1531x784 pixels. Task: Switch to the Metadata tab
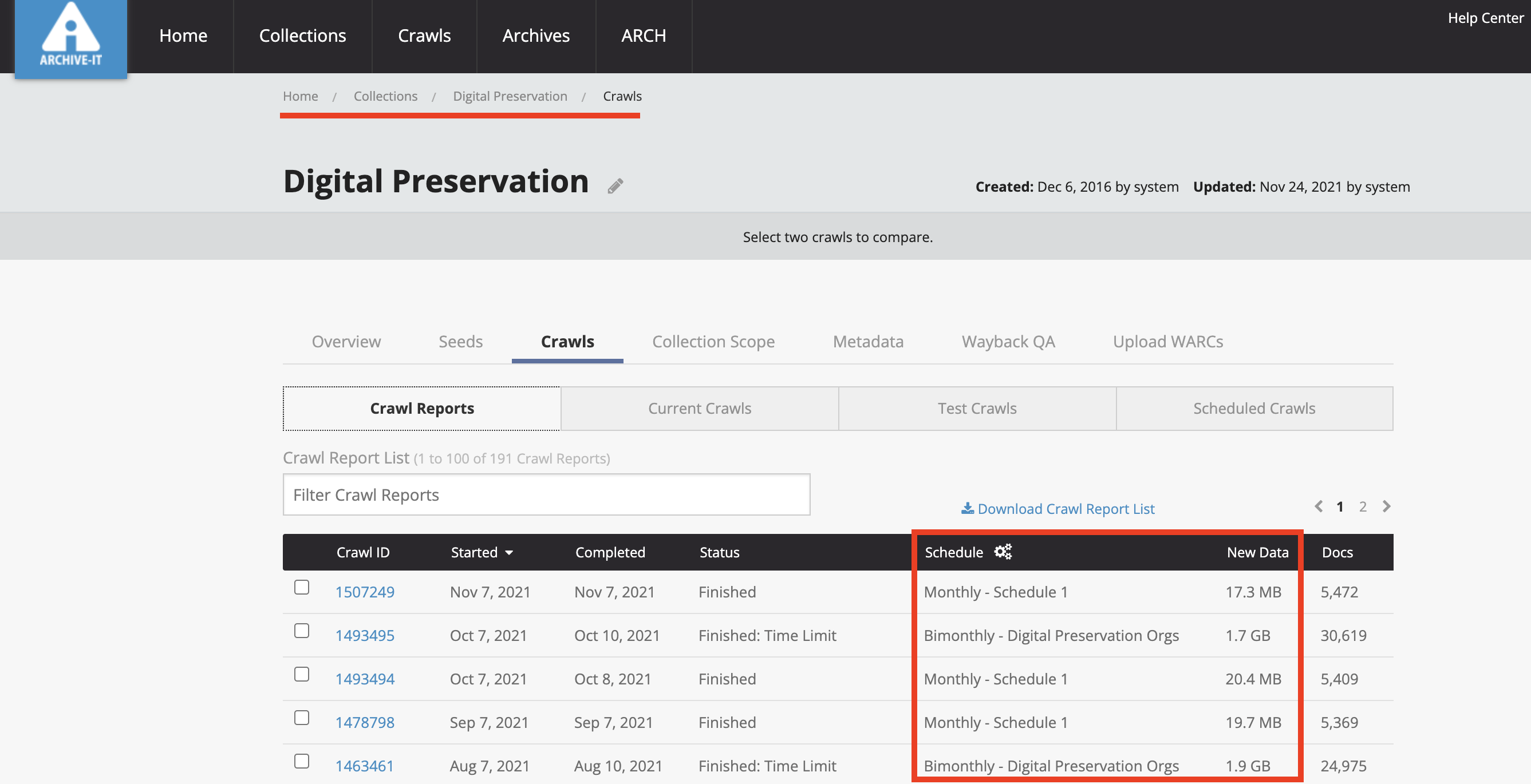[x=869, y=342]
